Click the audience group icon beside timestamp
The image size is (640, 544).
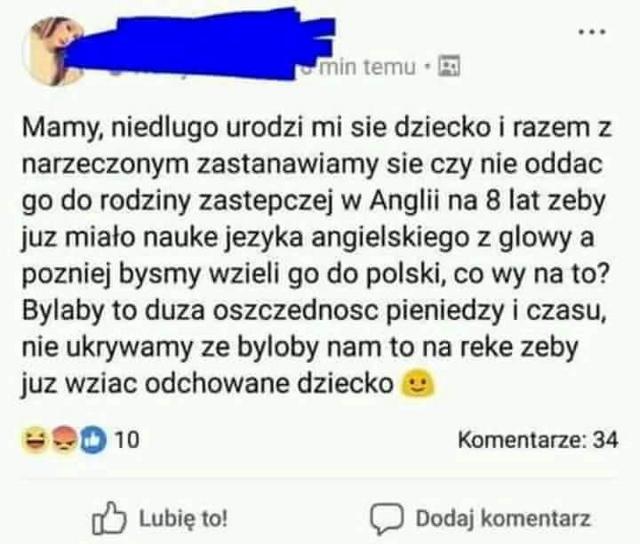pyautogui.click(x=449, y=66)
